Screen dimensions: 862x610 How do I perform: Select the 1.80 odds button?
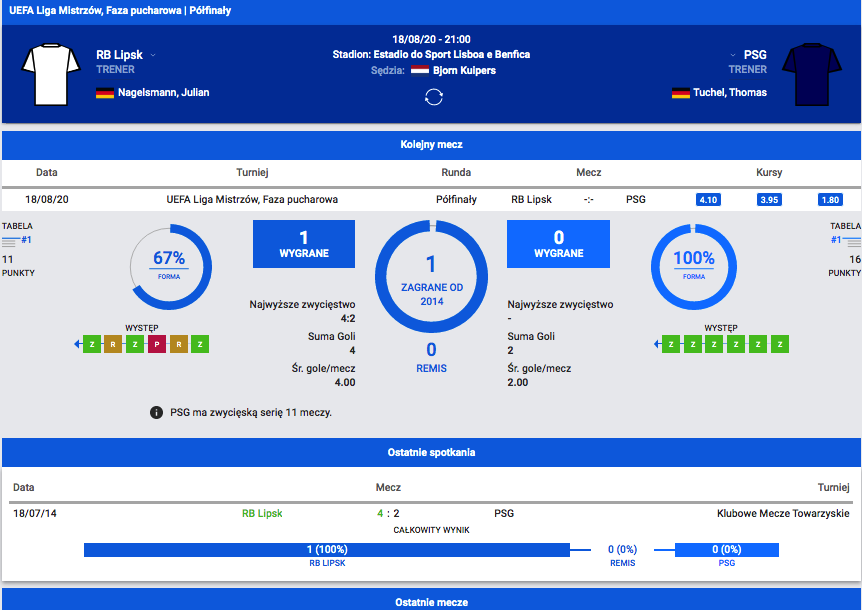[829, 199]
